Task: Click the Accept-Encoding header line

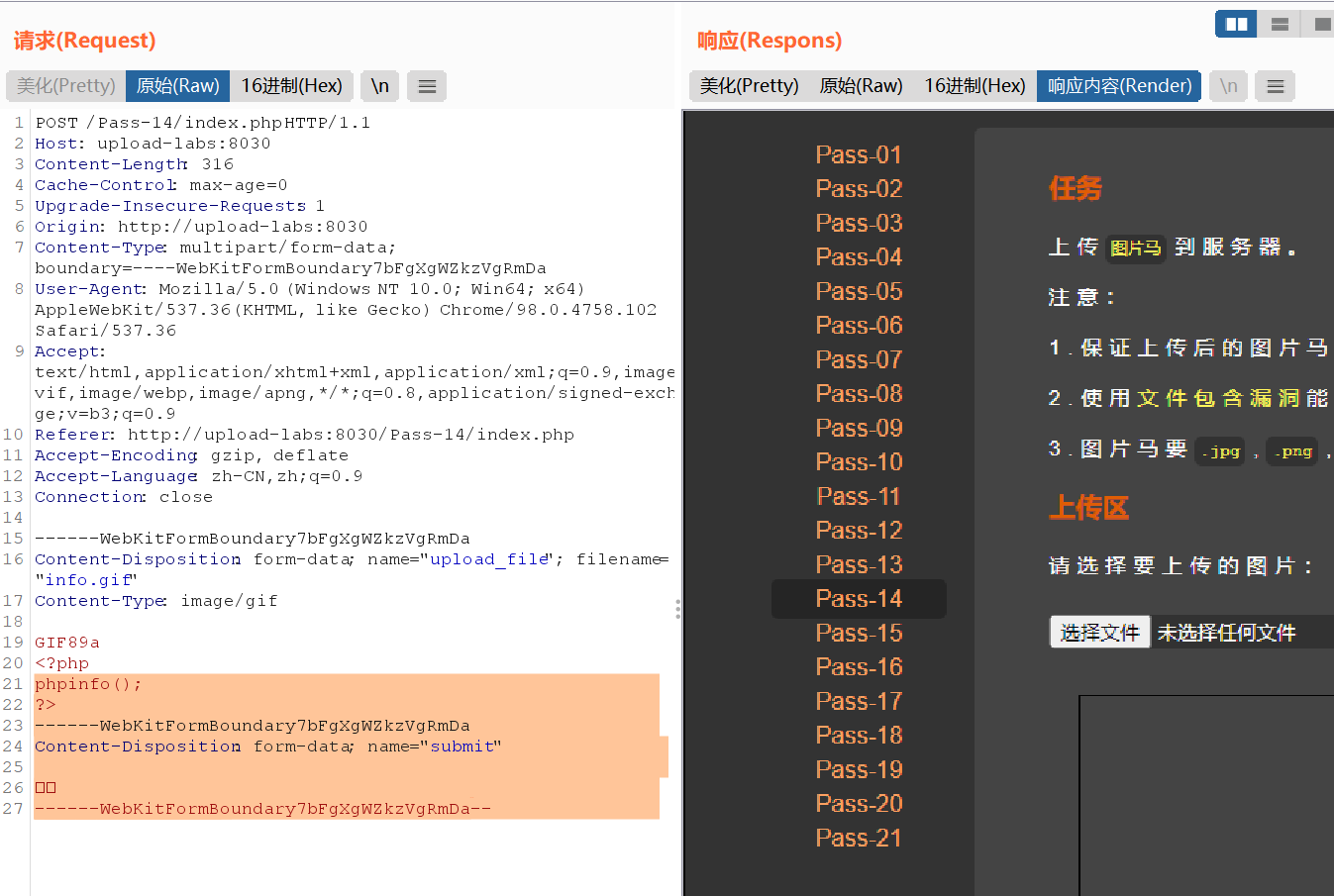Action: click(191, 455)
